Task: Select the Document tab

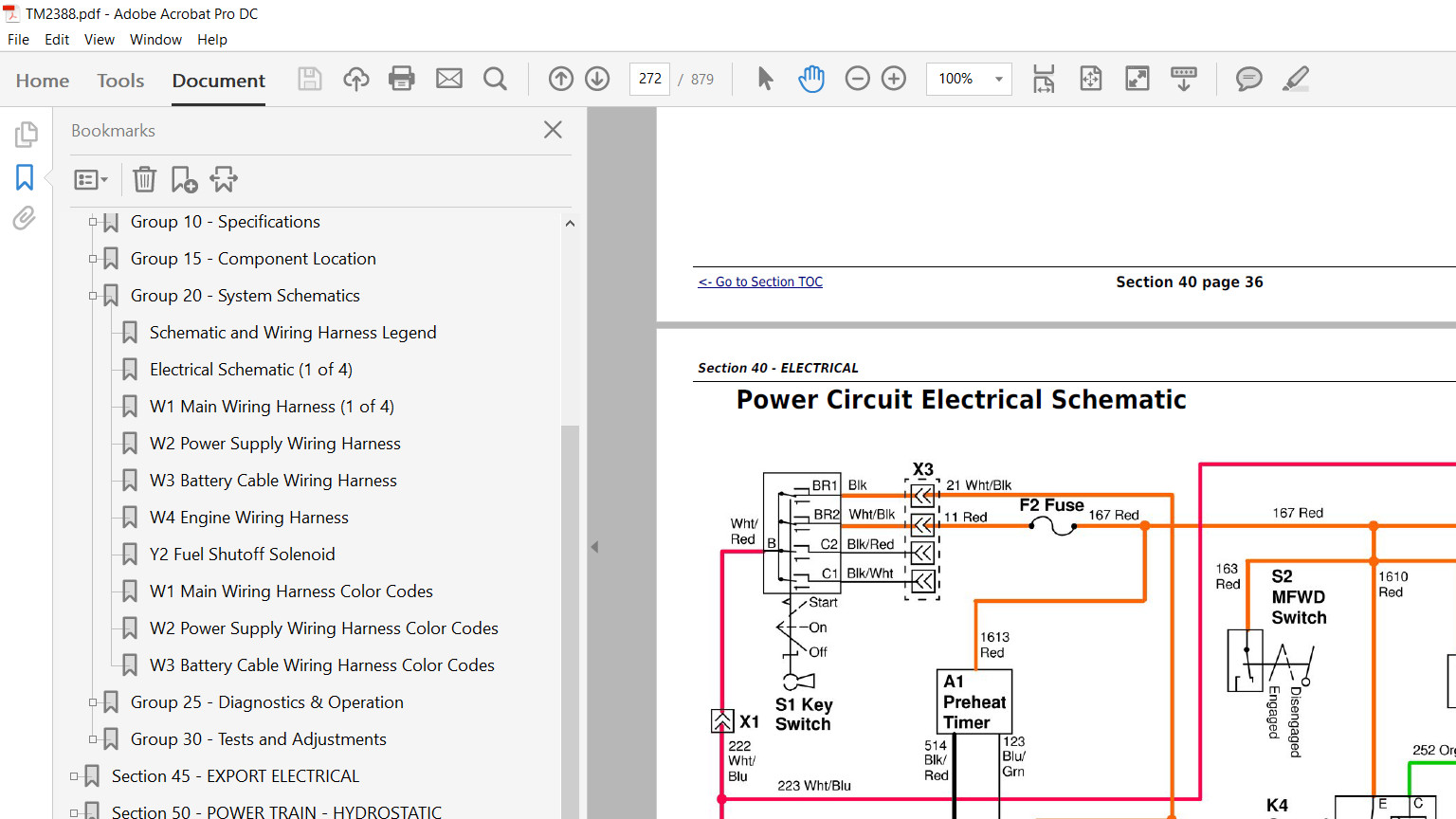Action: 219,81
